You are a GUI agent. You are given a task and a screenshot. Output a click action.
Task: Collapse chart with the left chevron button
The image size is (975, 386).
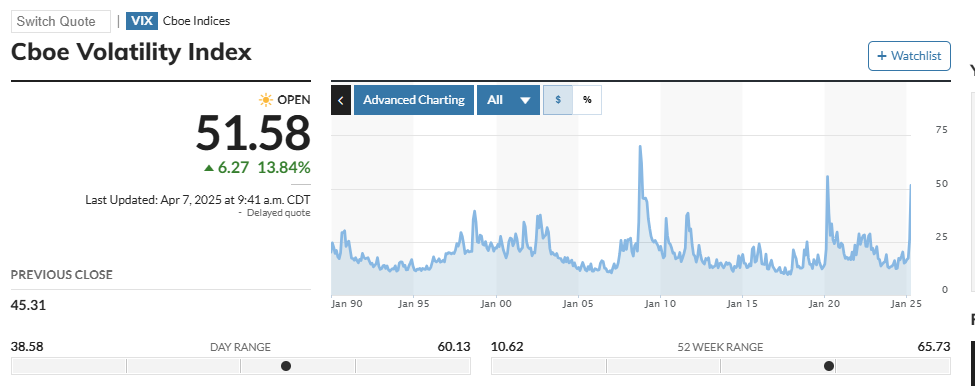(x=341, y=100)
